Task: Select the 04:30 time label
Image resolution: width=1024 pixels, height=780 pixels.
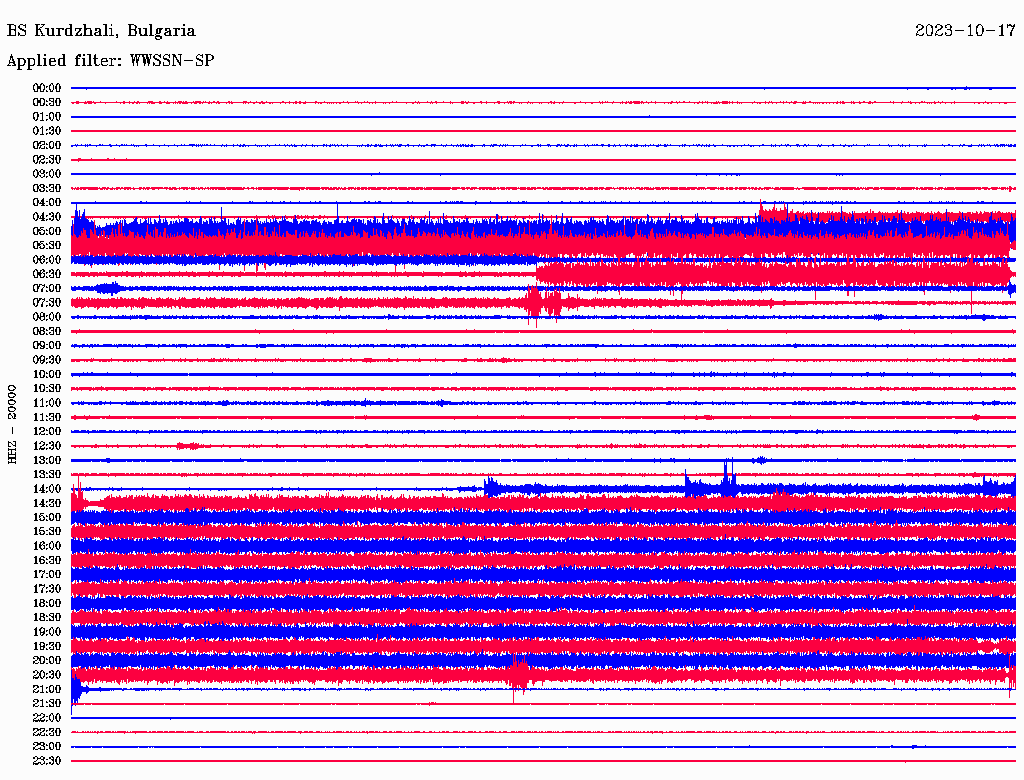Action: [46, 217]
